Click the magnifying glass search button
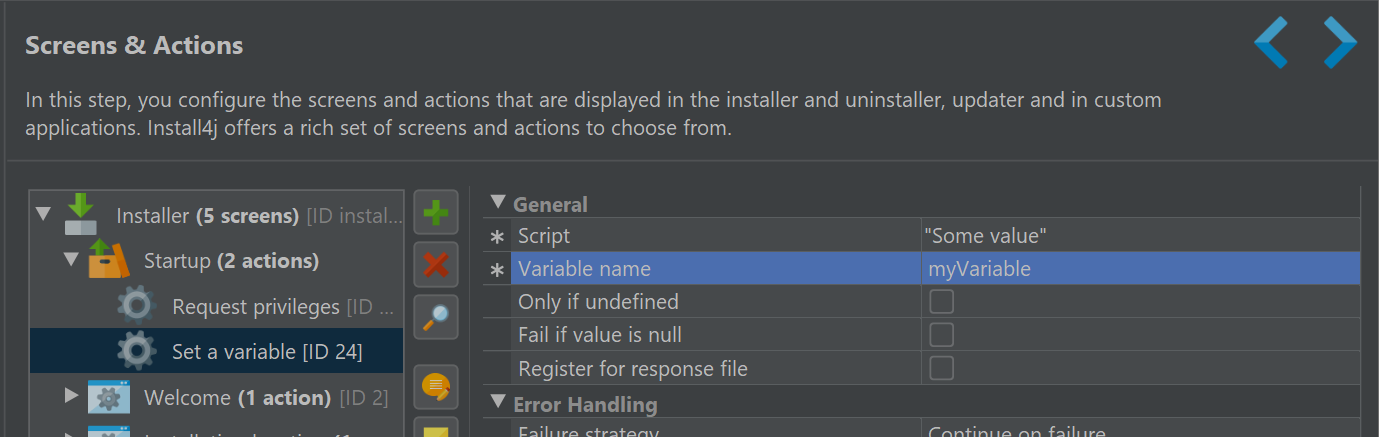The width and height of the screenshot is (1379, 437). (435, 317)
